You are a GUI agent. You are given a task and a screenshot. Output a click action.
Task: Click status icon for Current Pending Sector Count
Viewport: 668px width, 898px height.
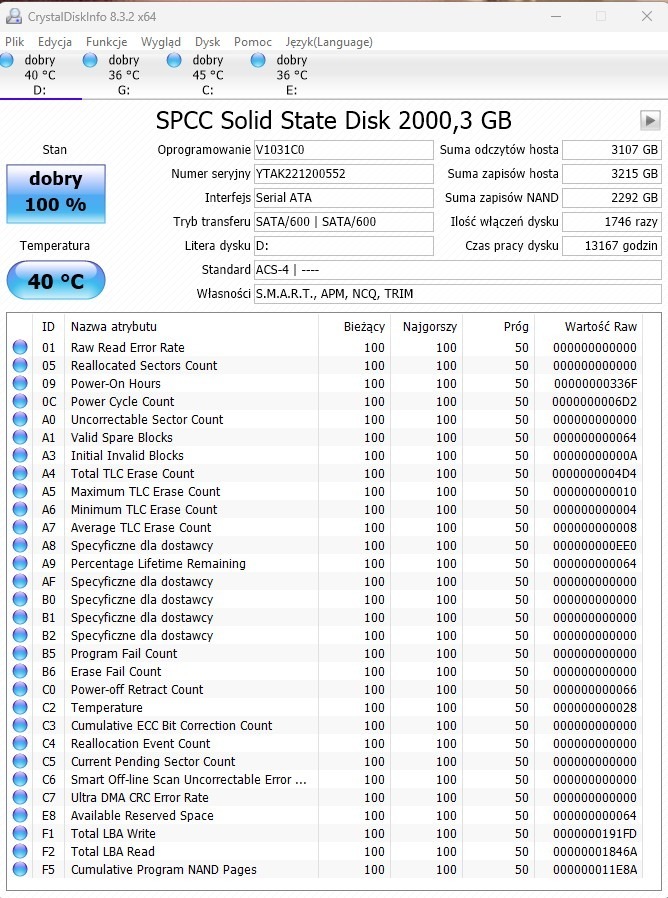point(20,761)
